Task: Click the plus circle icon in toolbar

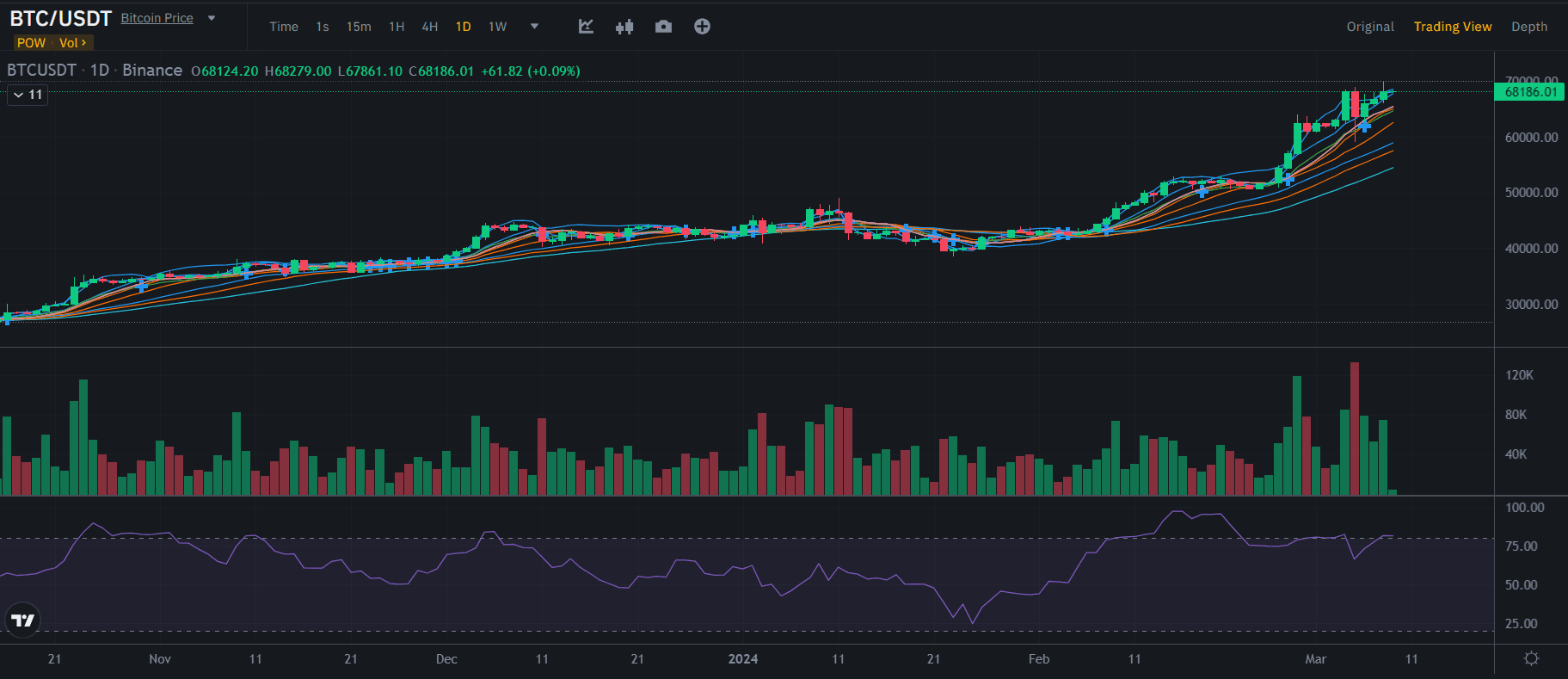Action: point(702,27)
